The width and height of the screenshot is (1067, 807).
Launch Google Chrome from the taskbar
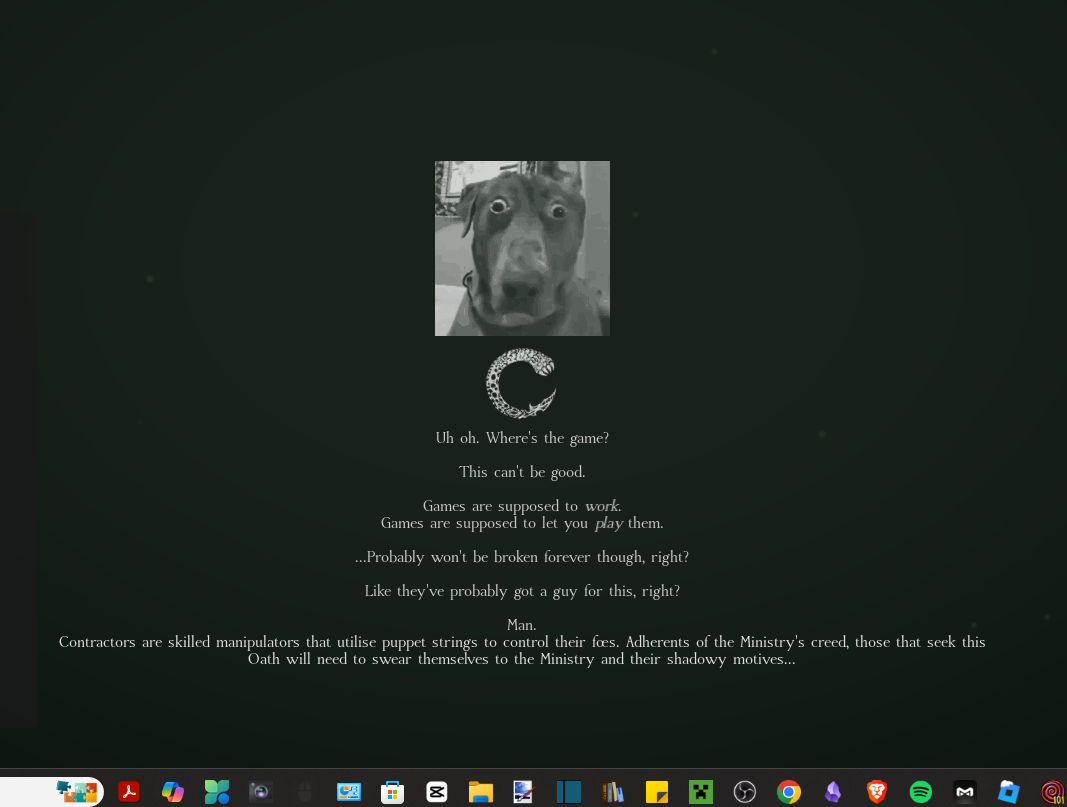click(789, 792)
